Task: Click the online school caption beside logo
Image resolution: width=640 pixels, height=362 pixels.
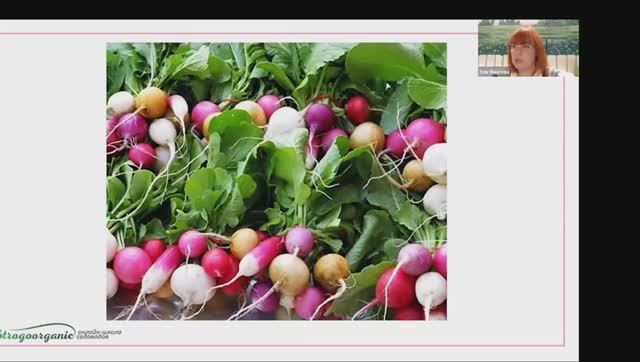Action: coord(99,335)
